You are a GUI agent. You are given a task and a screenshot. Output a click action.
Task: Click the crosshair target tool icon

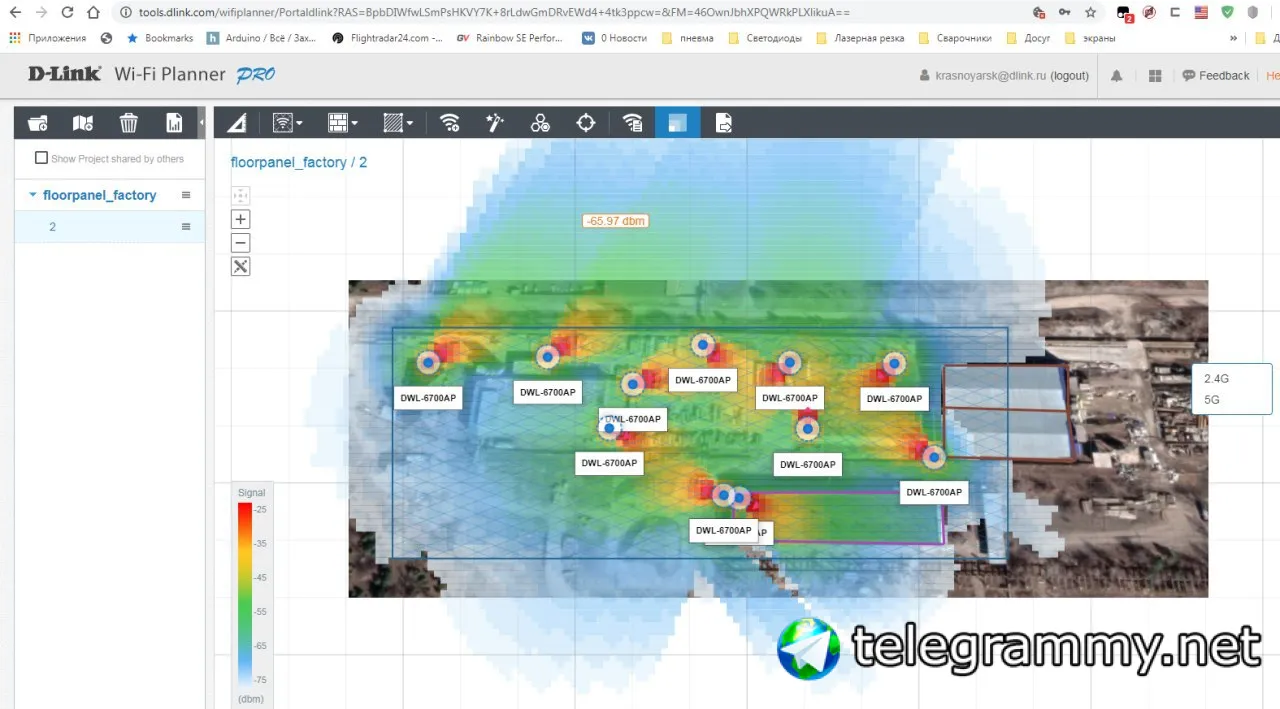tap(586, 123)
